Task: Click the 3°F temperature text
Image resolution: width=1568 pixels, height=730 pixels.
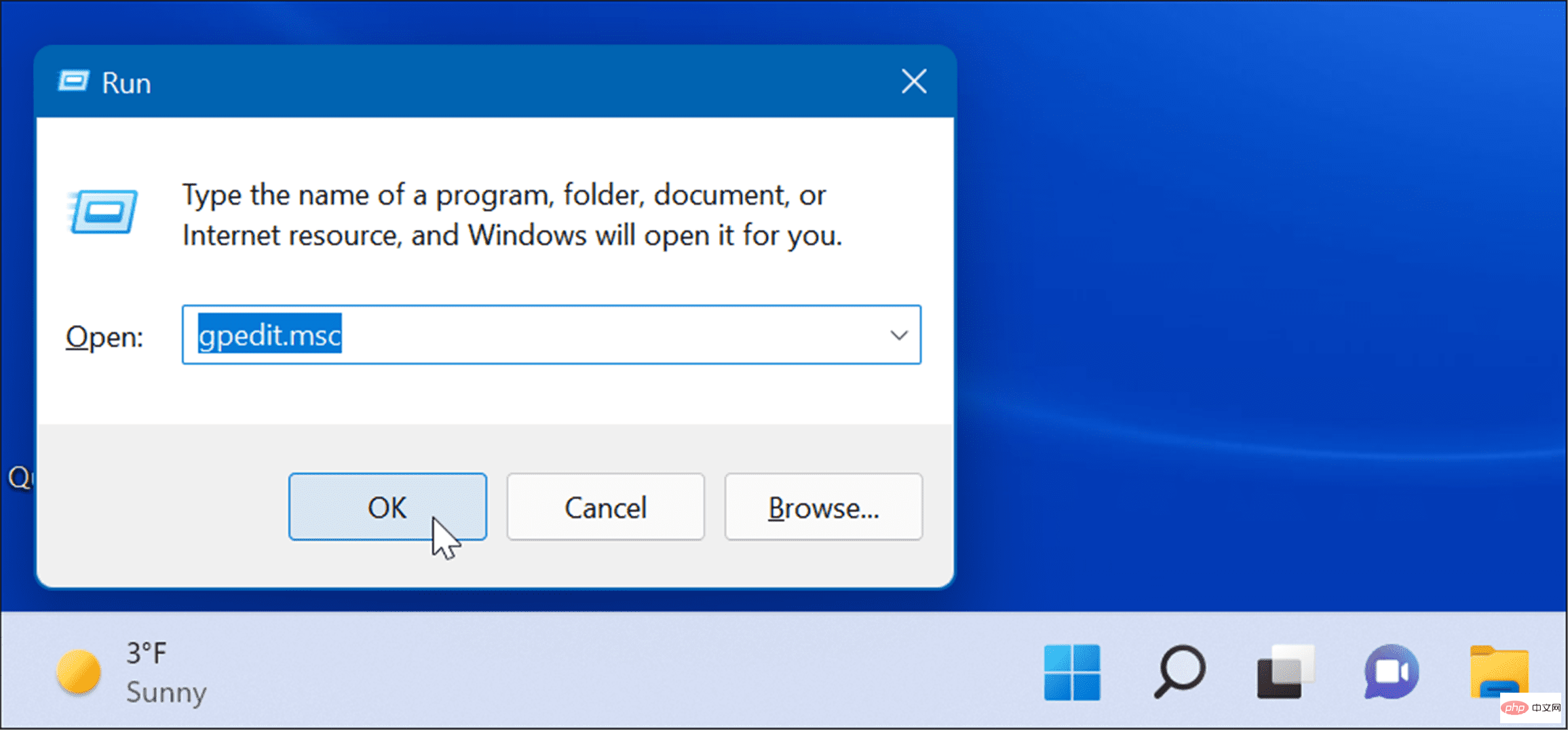Action: pyautogui.click(x=146, y=654)
